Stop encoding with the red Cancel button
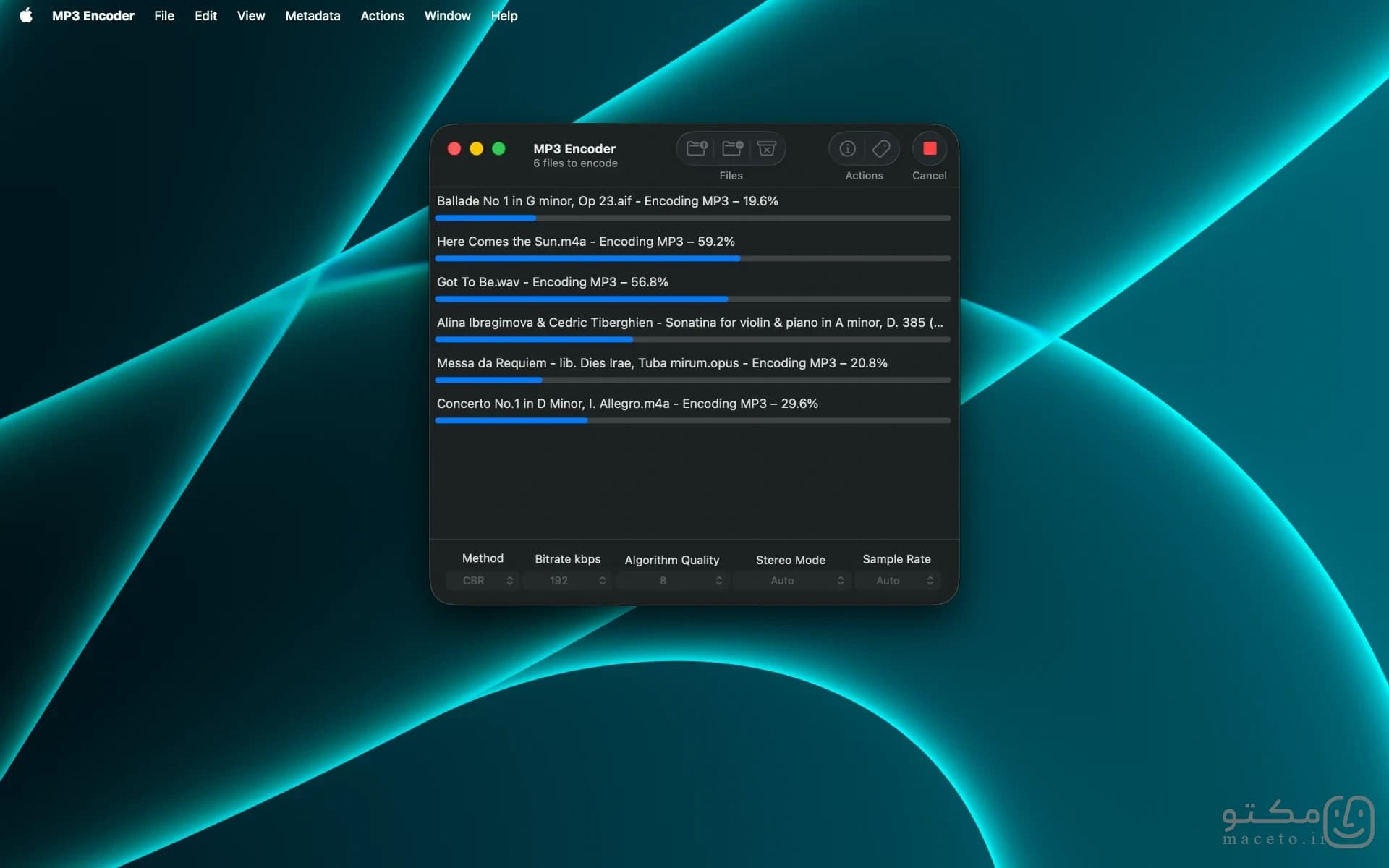Screen dimensions: 1389x868 [930, 148]
